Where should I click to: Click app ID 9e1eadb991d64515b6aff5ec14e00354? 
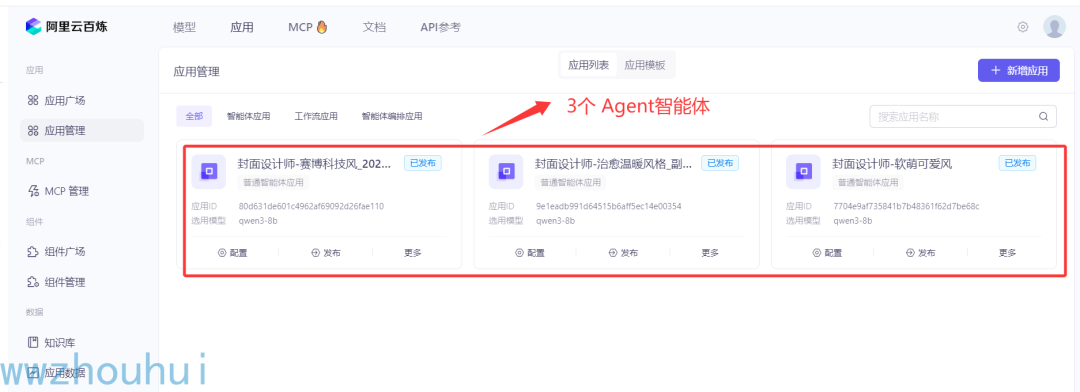(x=609, y=206)
